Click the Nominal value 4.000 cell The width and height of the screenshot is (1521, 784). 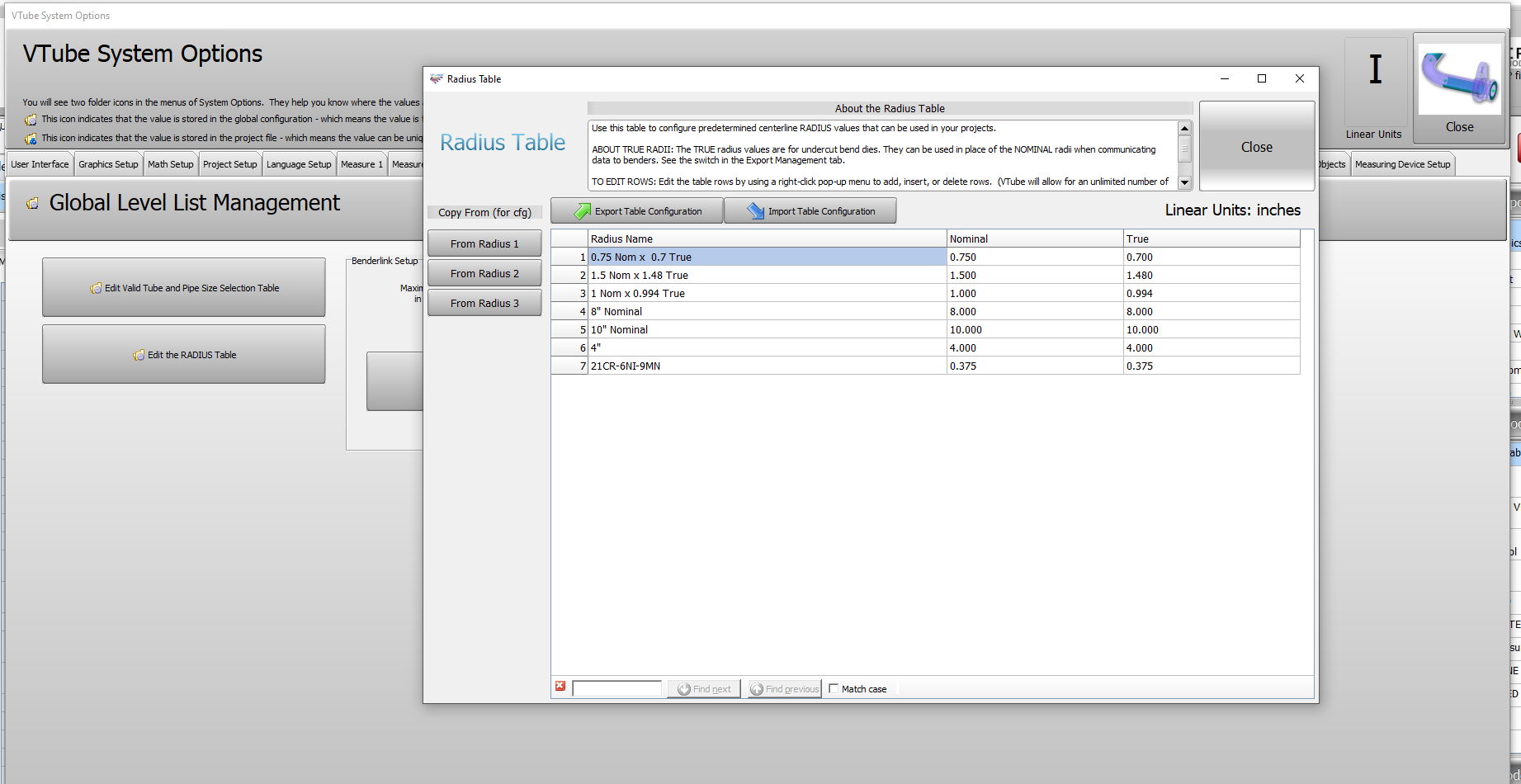click(1035, 347)
